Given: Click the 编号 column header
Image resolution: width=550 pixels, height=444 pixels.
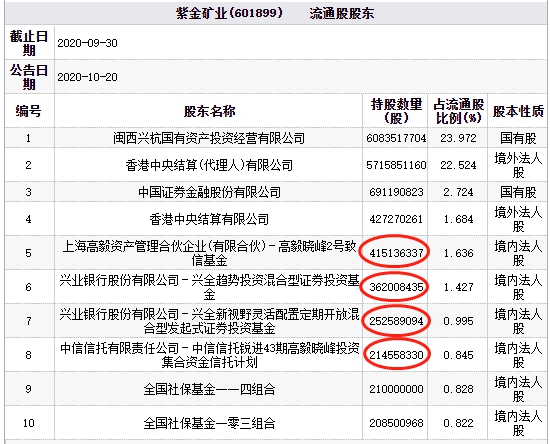Looking at the screenshot, I should [29, 111].
